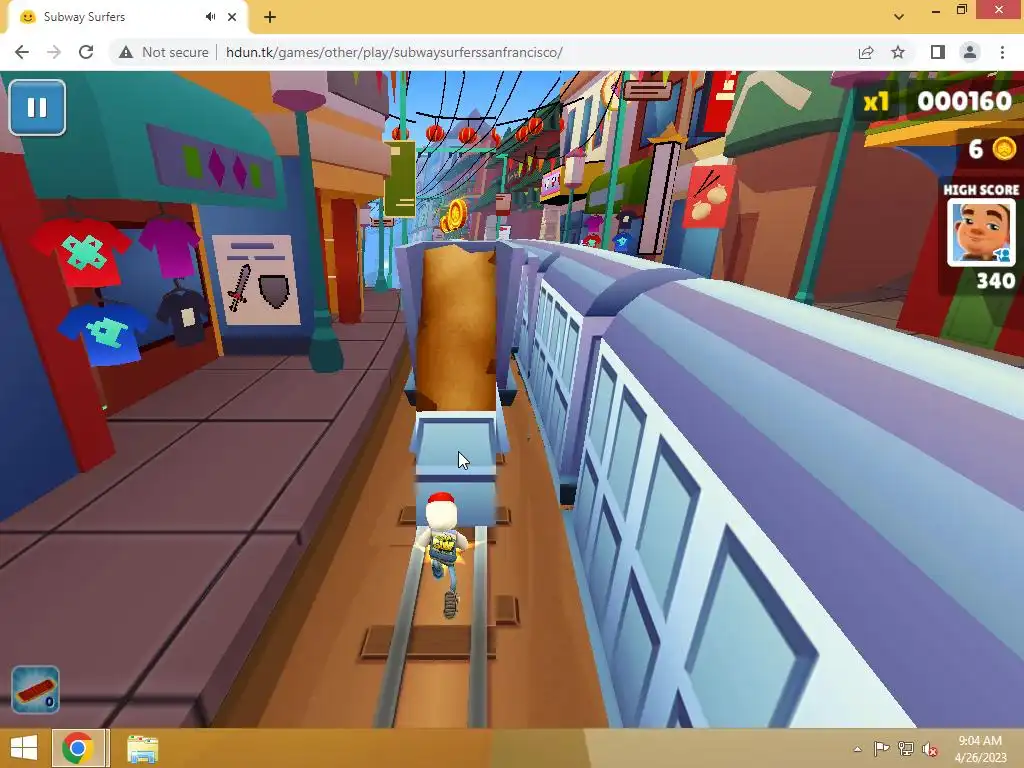Open the Chrome three-dot menu
The height and width of the screenshot is (768, 1024).
click(x=1002, y=52)
